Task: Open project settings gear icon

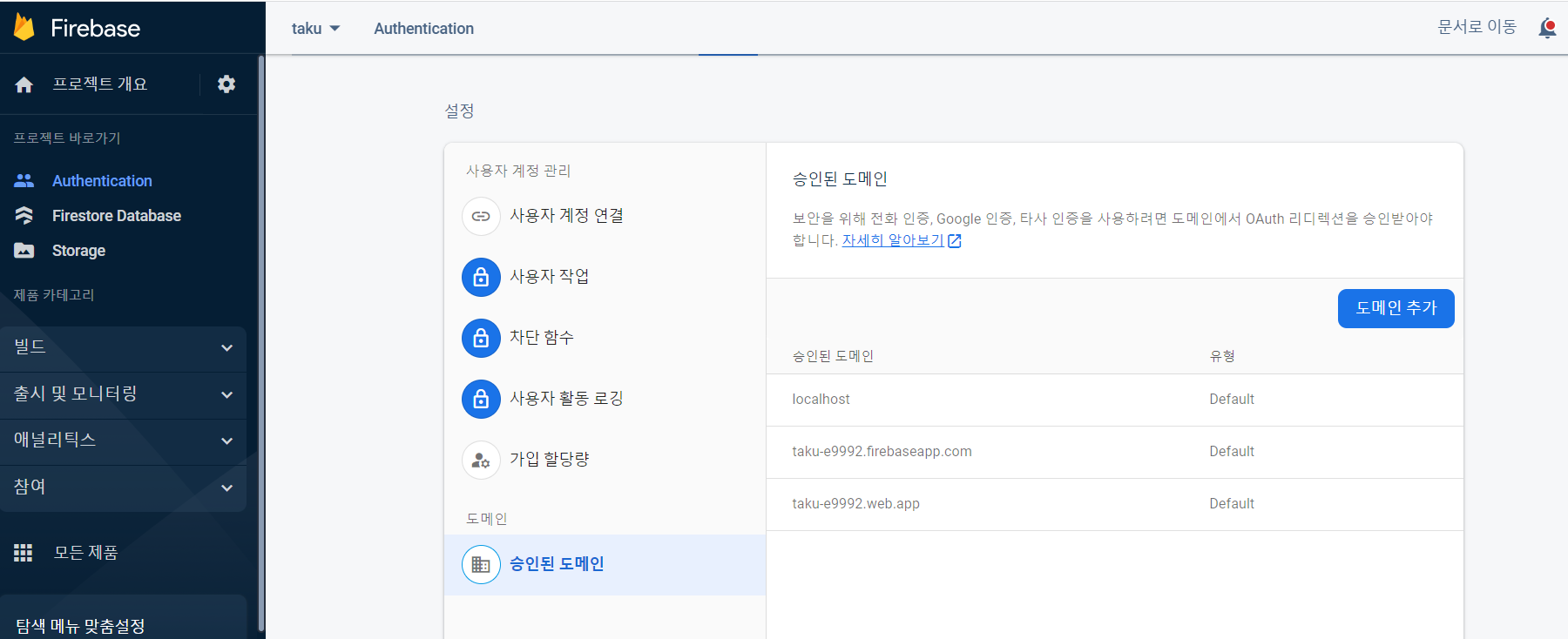Action: click(226, 84)
